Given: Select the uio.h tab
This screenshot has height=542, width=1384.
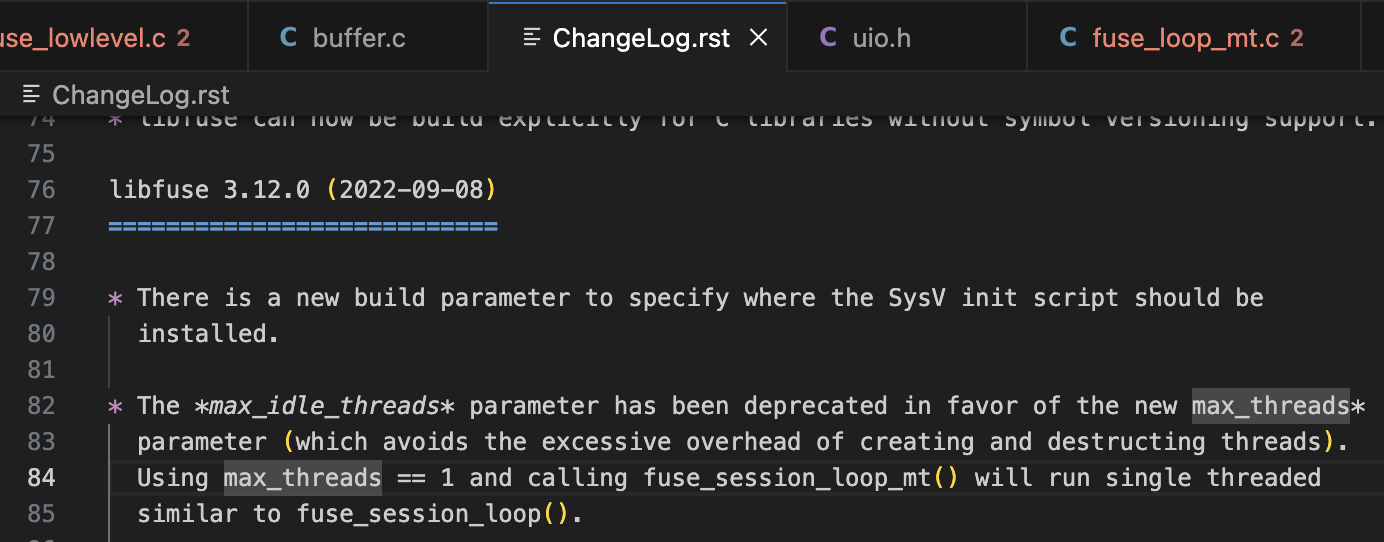Looking at the screenshot, I should 881,39.
